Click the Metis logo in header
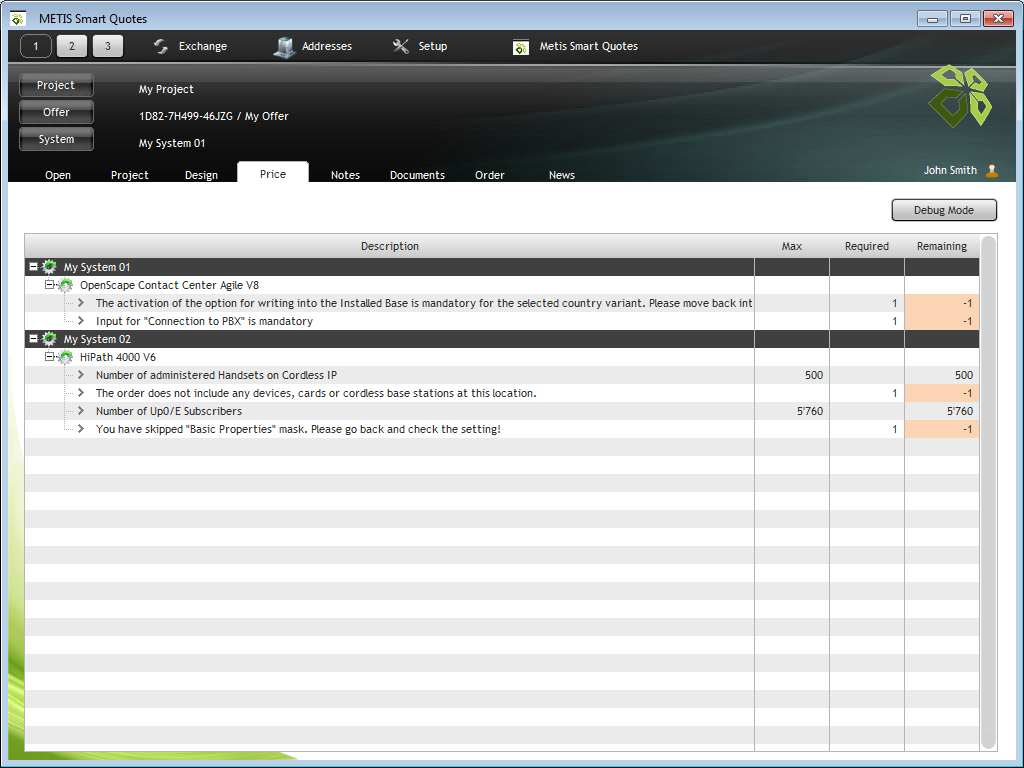This screenshot has width=1024, height=768. point(960,95)
